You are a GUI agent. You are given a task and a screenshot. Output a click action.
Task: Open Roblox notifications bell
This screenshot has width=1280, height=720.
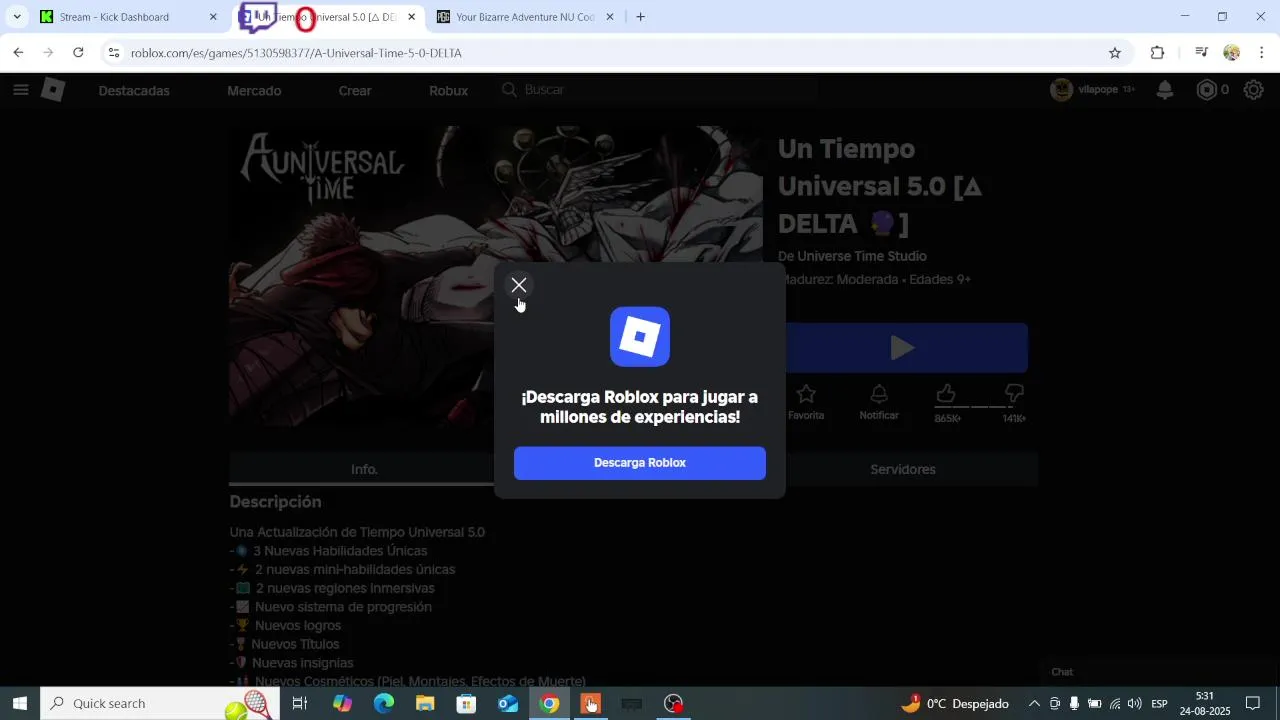[x=1165, y=90]
